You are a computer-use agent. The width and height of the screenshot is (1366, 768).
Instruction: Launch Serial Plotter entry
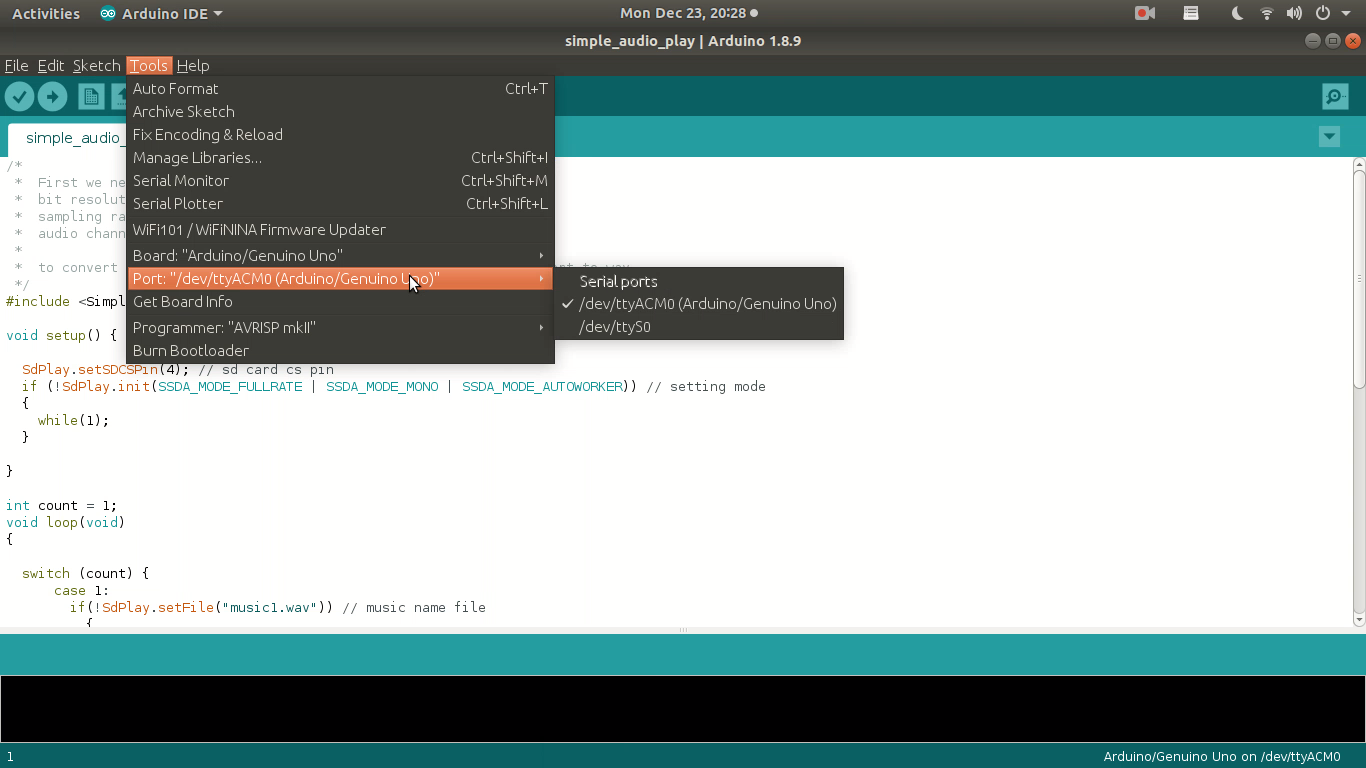coord(340,204)
